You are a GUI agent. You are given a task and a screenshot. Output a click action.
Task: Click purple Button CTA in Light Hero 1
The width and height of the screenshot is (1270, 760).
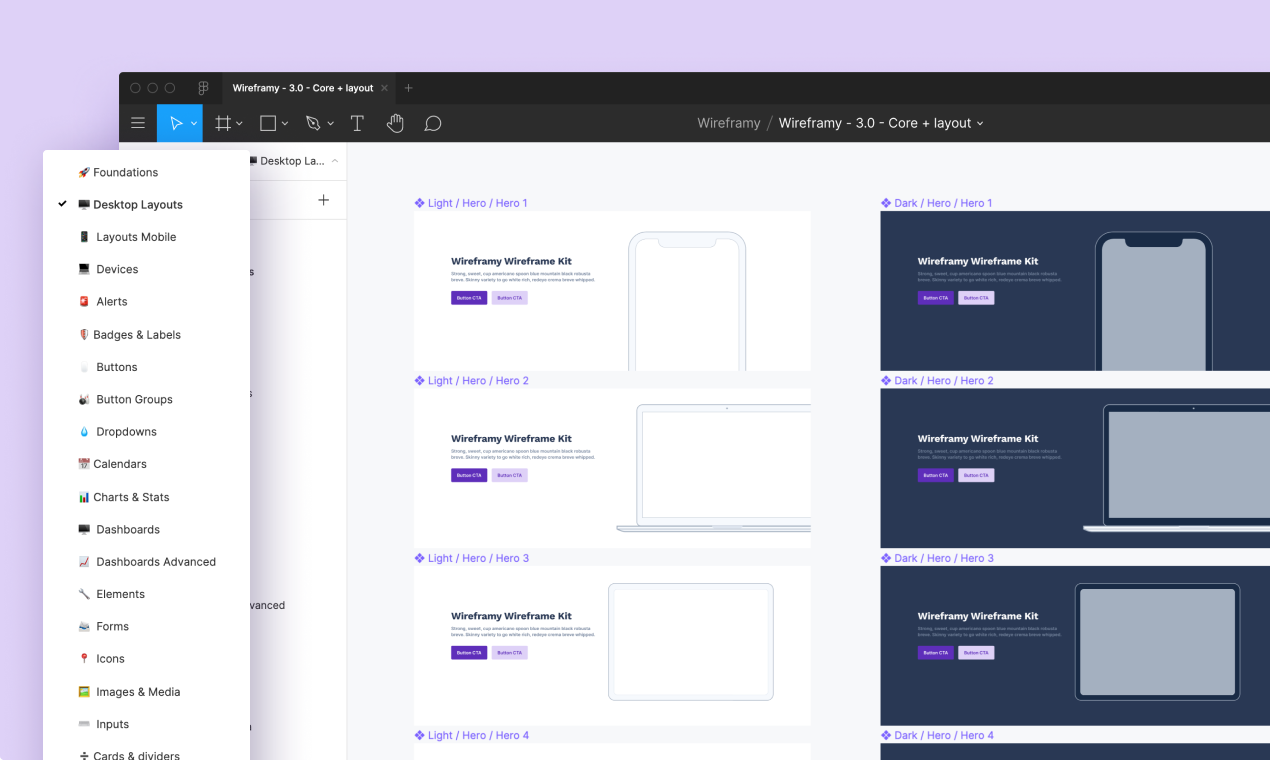(x=469, y=298)
